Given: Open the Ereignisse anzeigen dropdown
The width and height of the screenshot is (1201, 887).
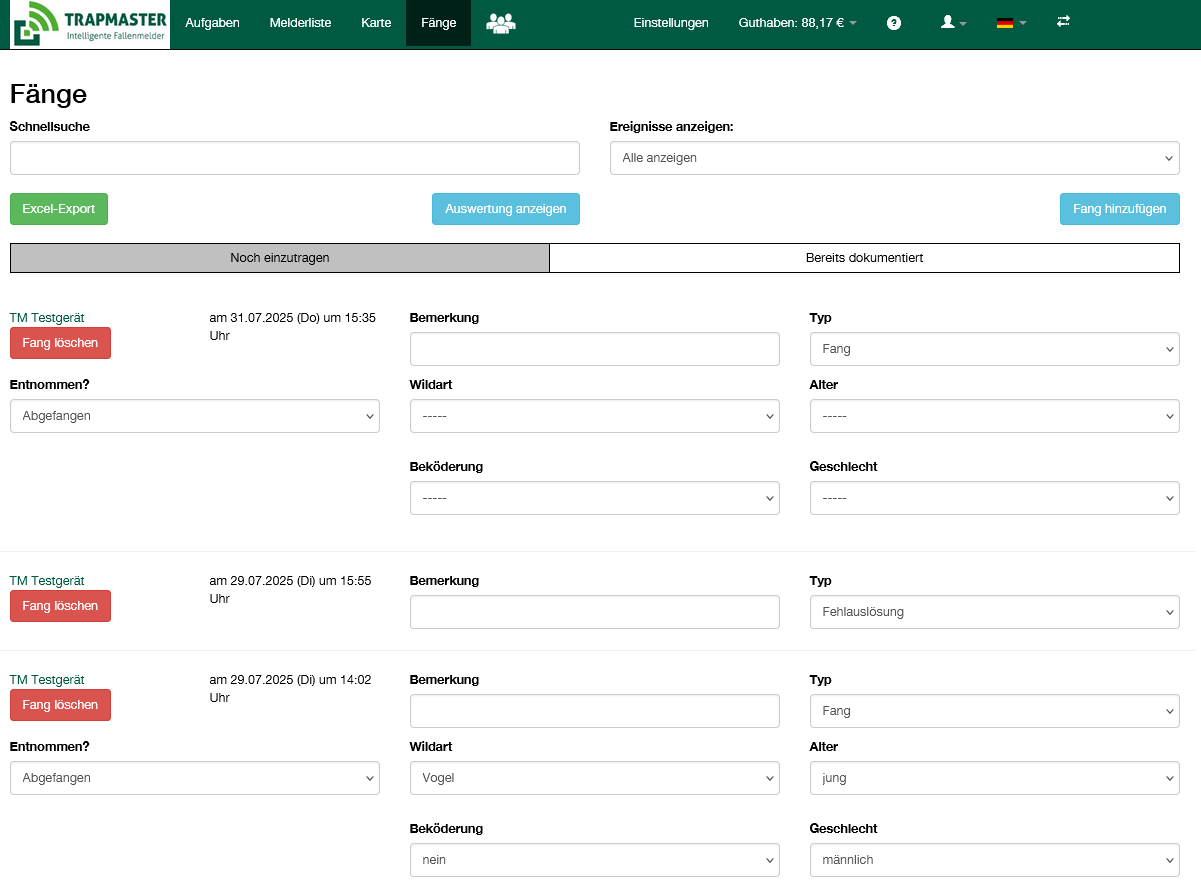Looking at the screenshot, I should click(x=894, y=158).
